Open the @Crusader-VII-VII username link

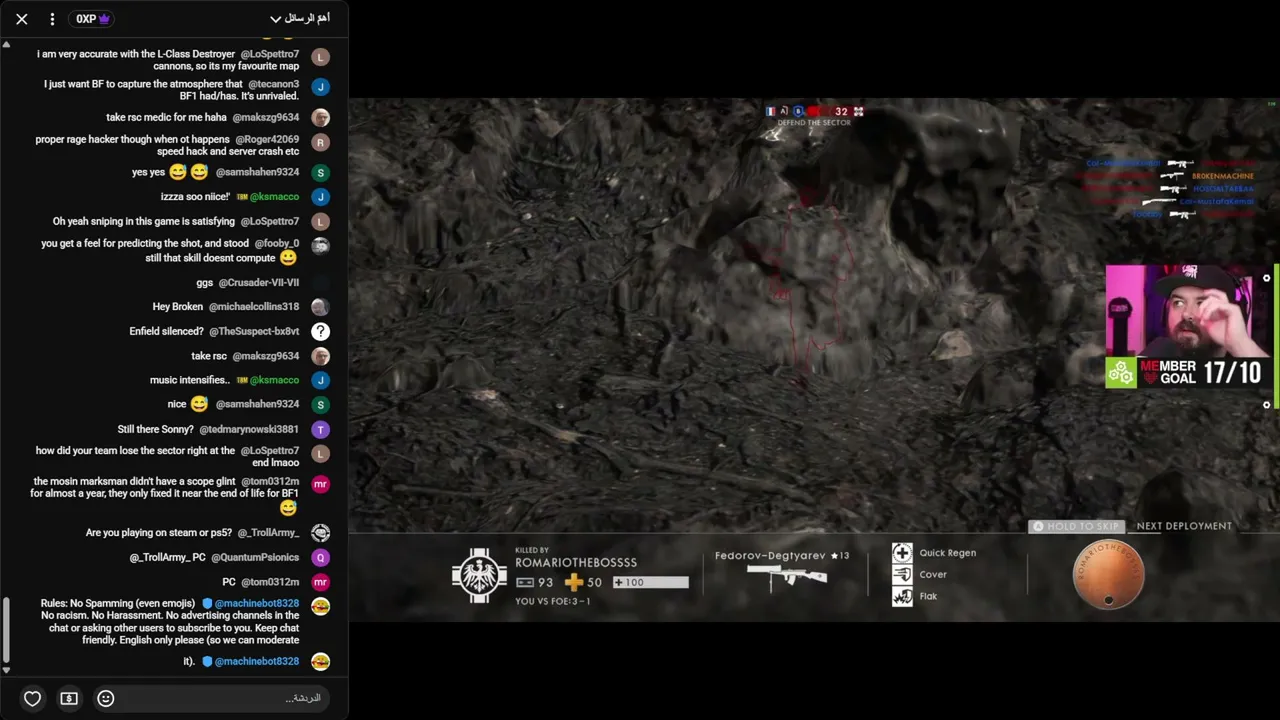pos(259,283)
